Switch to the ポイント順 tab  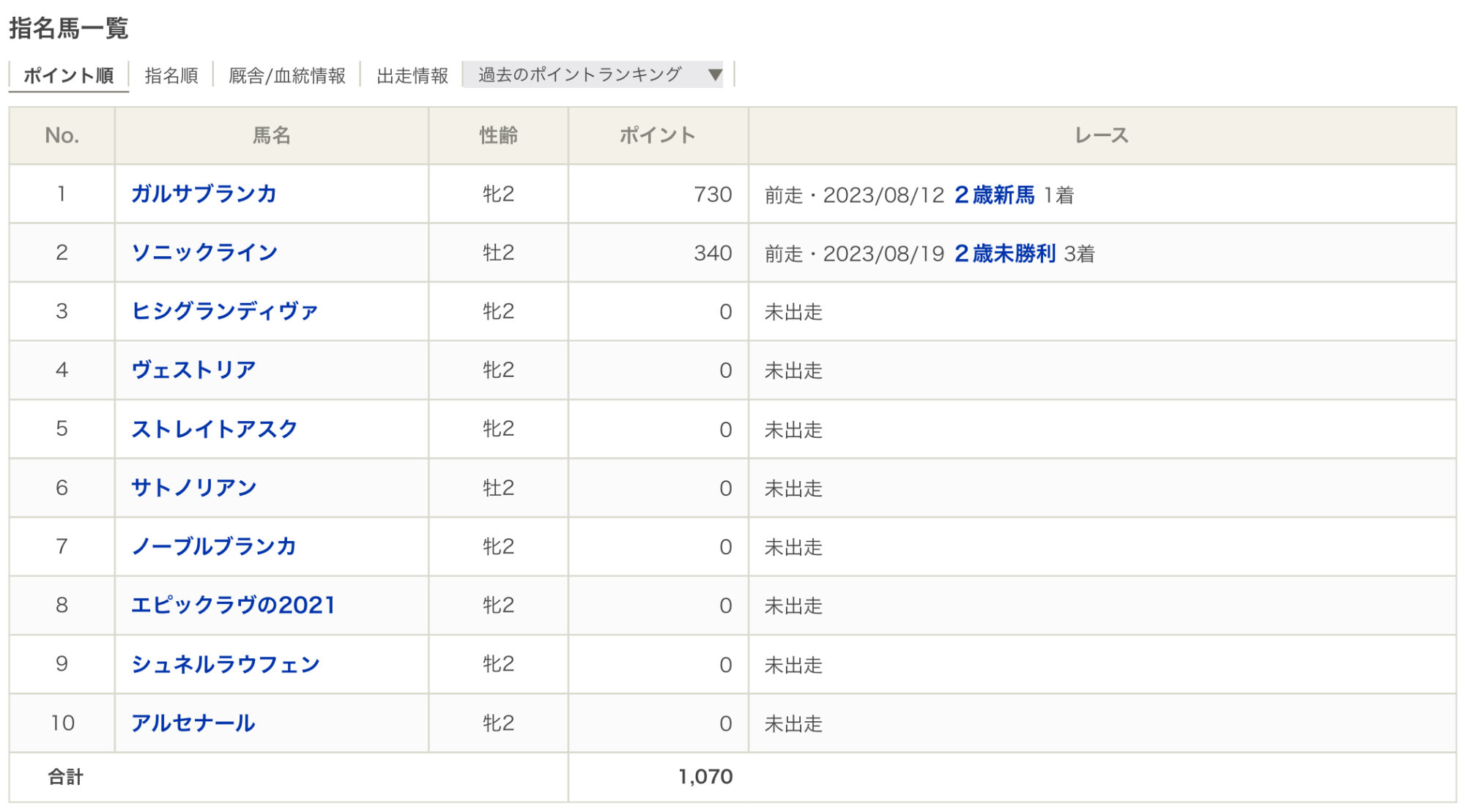pos(68,76)
